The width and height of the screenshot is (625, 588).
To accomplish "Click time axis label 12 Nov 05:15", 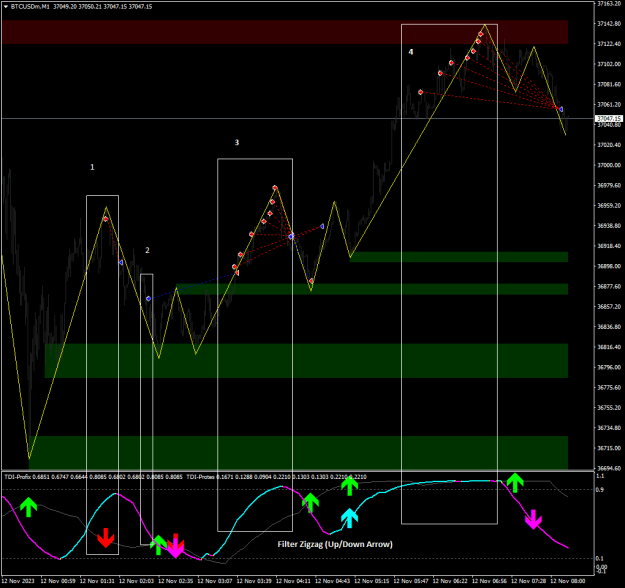I will pos(372,581).
